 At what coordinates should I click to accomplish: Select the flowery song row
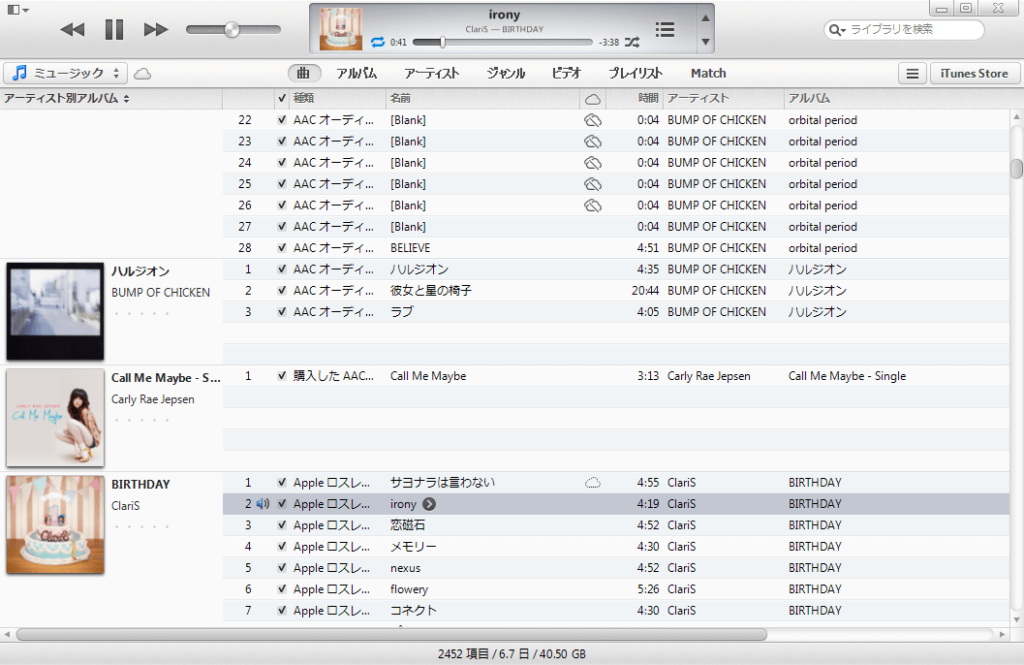click(616, 589)
